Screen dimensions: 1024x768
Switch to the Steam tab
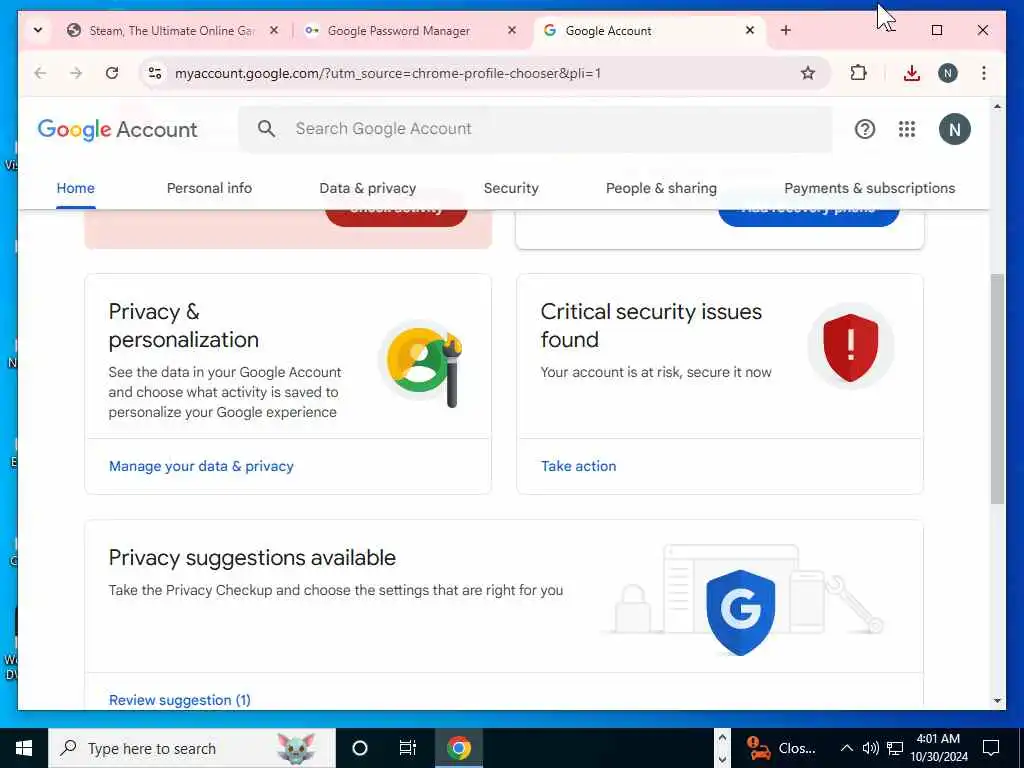click(x=171, y=30)
